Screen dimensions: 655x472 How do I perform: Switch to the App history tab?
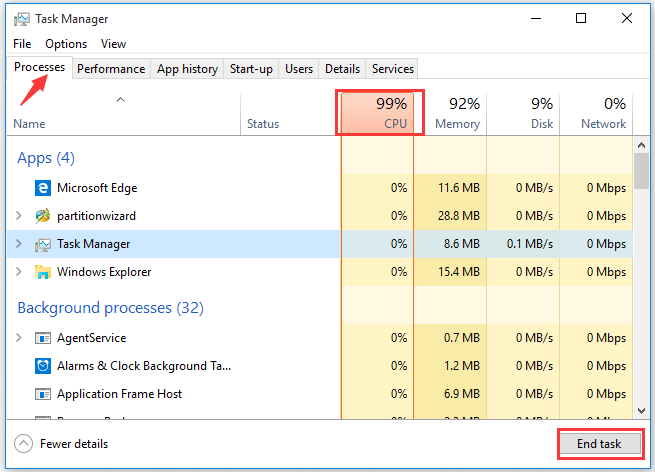tap(187, 69)
